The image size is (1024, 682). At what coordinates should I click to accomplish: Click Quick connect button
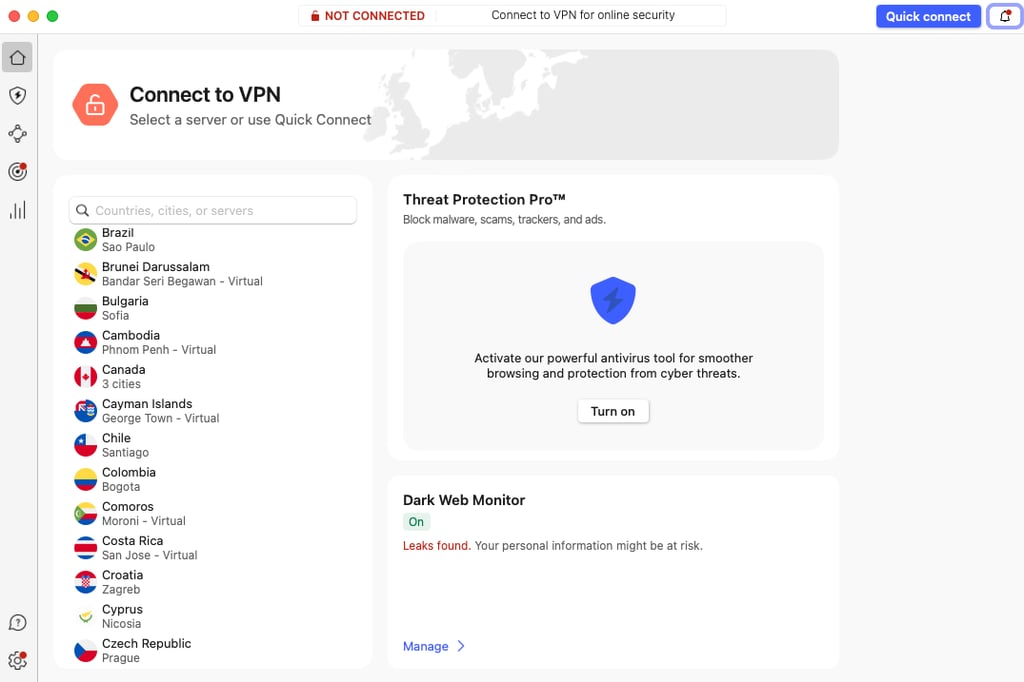point(928,16)
